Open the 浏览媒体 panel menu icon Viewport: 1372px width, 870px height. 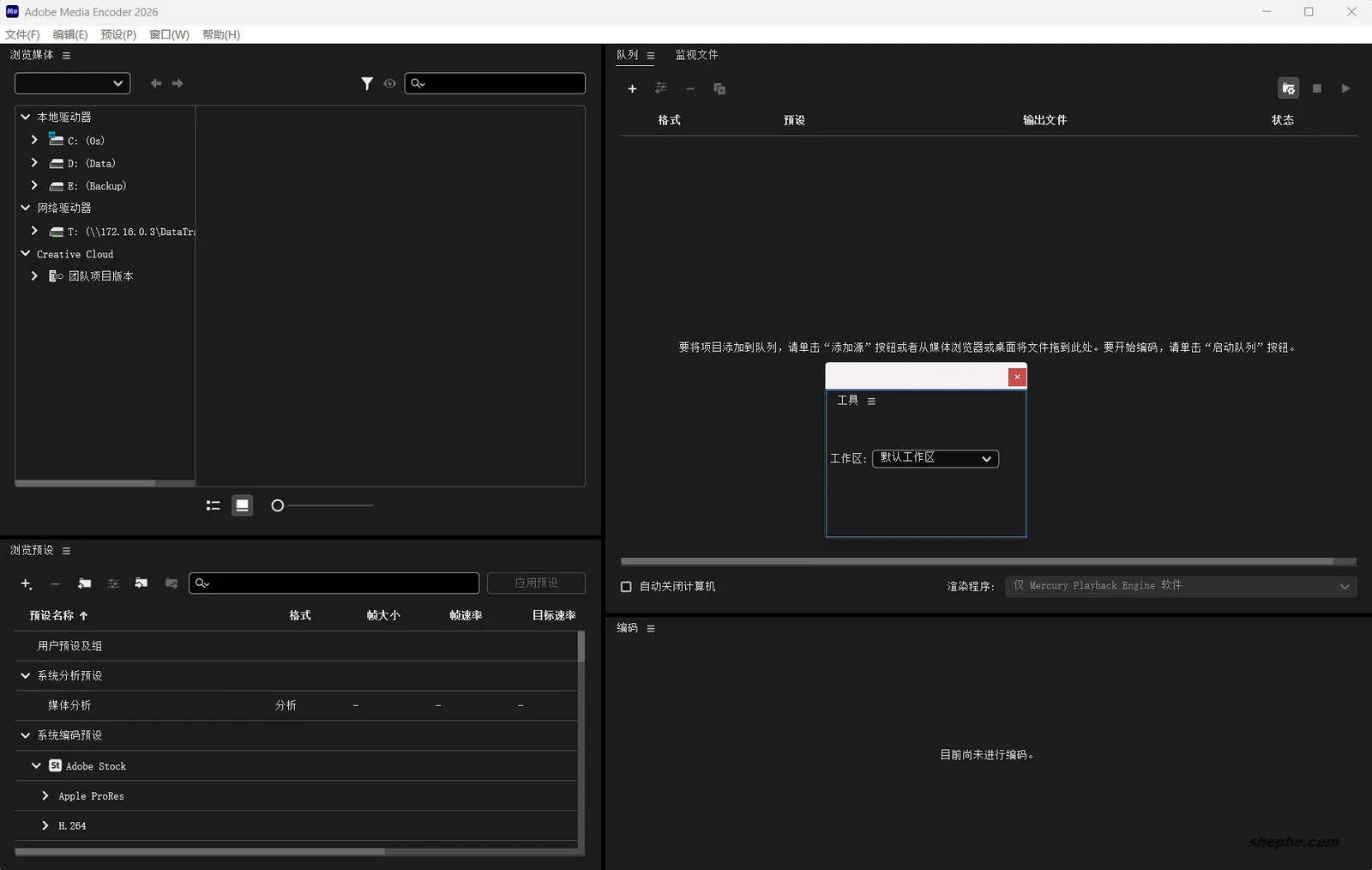(x=66, y=56)
